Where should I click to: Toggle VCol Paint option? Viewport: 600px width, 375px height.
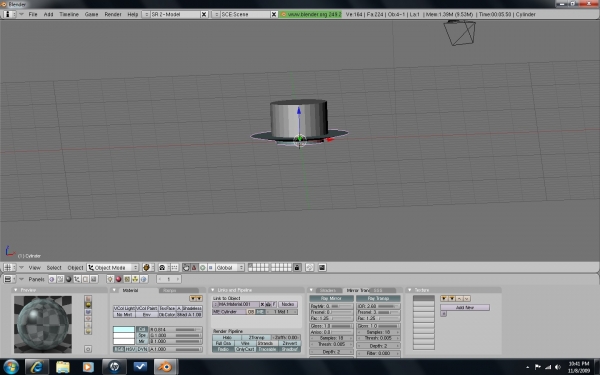click(x=147, y=308)
